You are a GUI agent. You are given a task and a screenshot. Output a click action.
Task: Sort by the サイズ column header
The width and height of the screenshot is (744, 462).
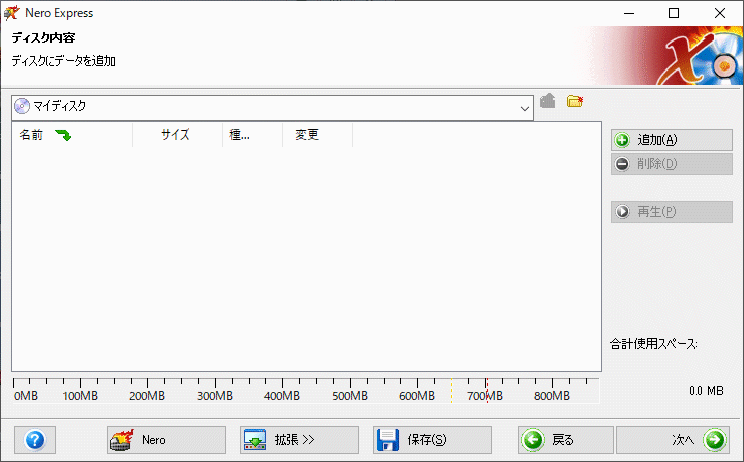tap(177, 135)
